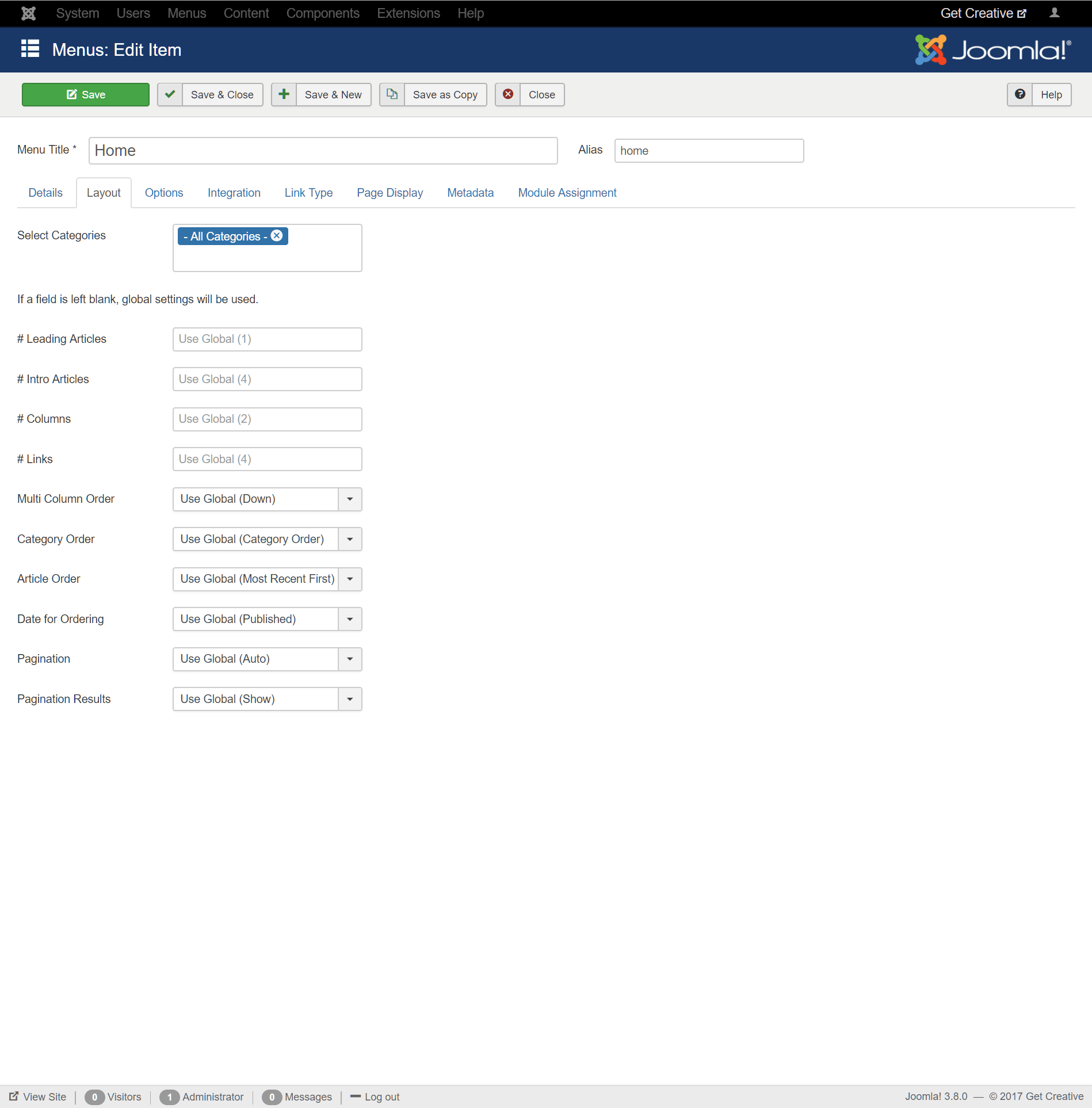Switch to the Metadata tab
Image resolution: width=1092 pixels, height=1108 pixels.
pyautogui.click(x=471, y=193)
